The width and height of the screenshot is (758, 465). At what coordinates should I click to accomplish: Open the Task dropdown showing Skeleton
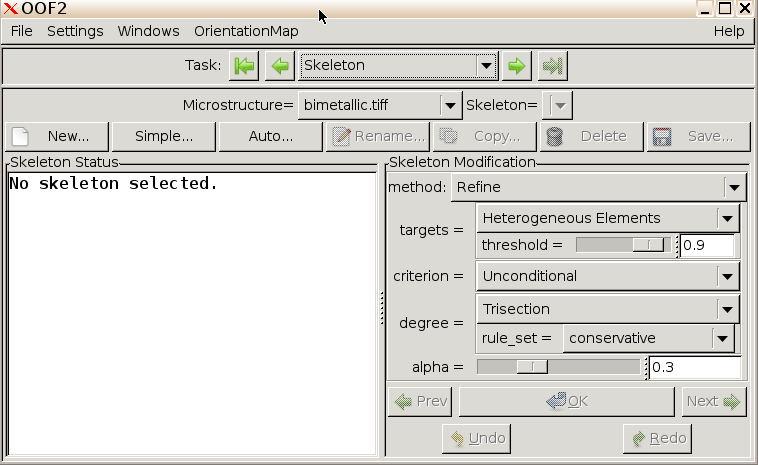pos(399,66)
